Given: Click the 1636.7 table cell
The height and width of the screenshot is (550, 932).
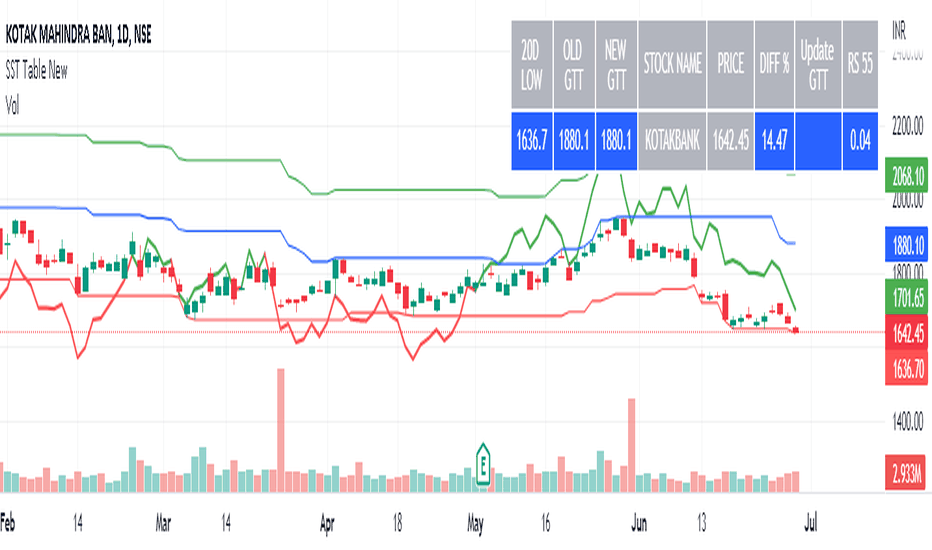Looking at the screenshot, I should pos(531,141).
